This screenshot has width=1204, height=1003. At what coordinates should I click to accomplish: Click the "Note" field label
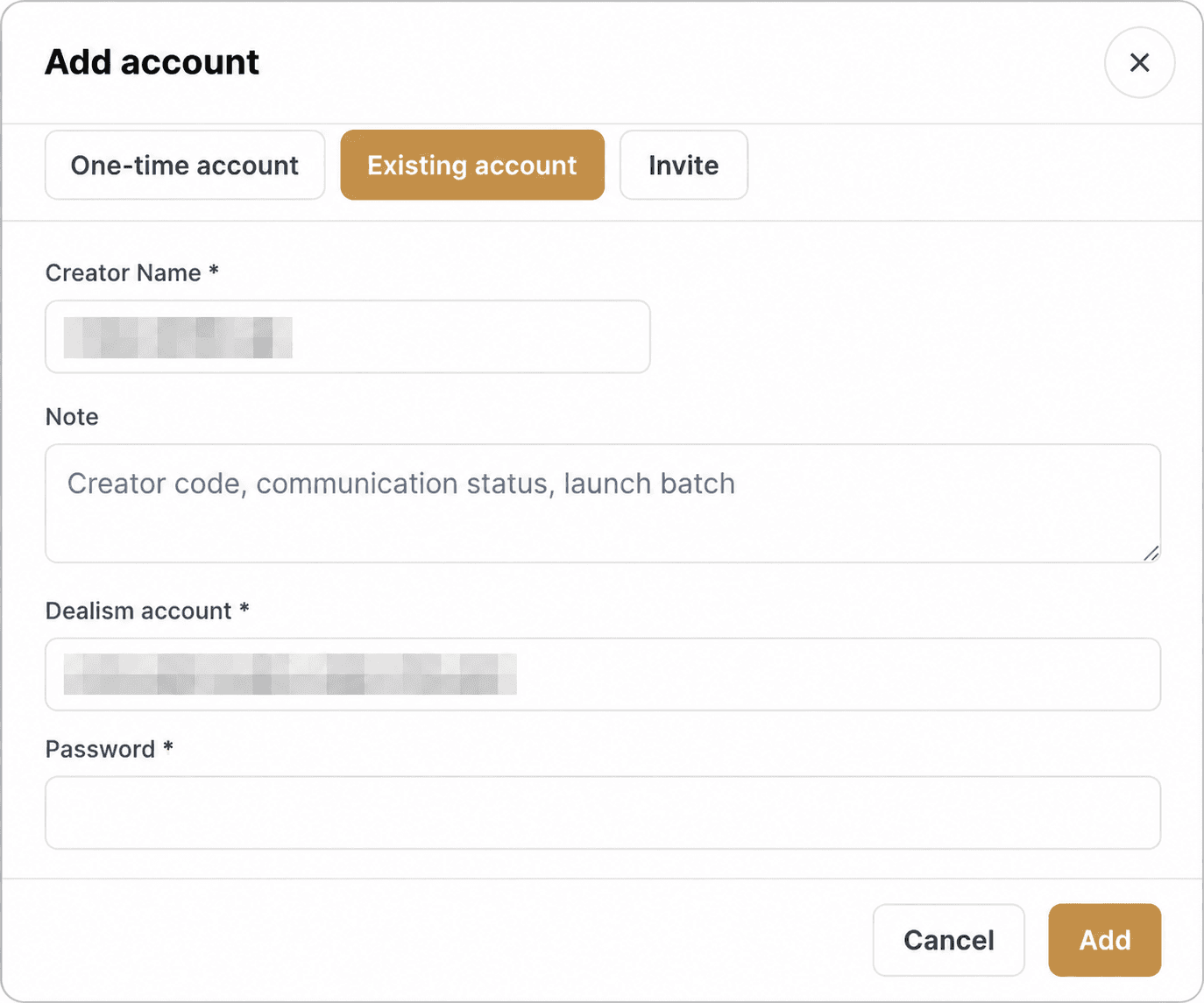72,416
